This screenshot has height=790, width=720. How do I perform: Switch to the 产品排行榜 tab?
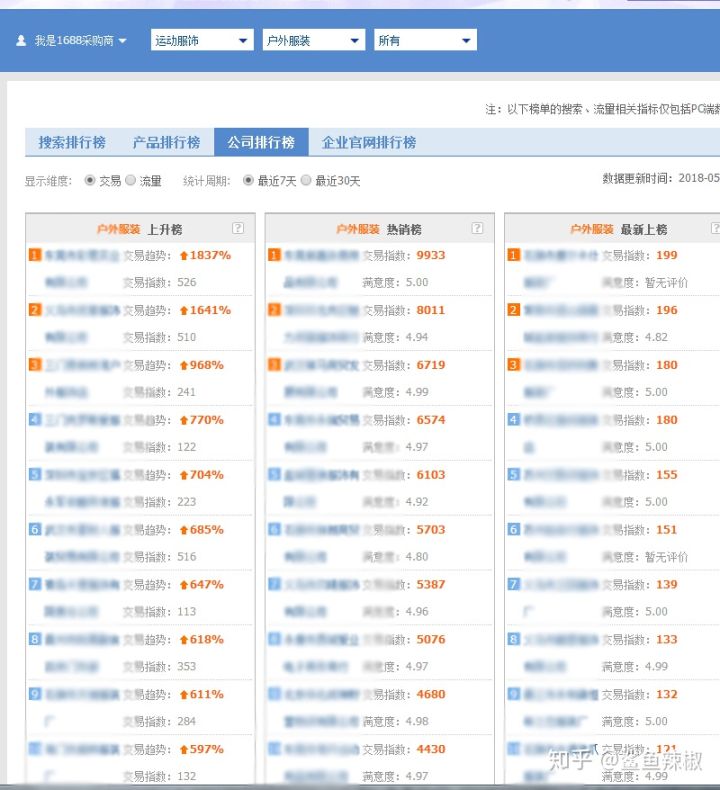click(x=166, y=142)
